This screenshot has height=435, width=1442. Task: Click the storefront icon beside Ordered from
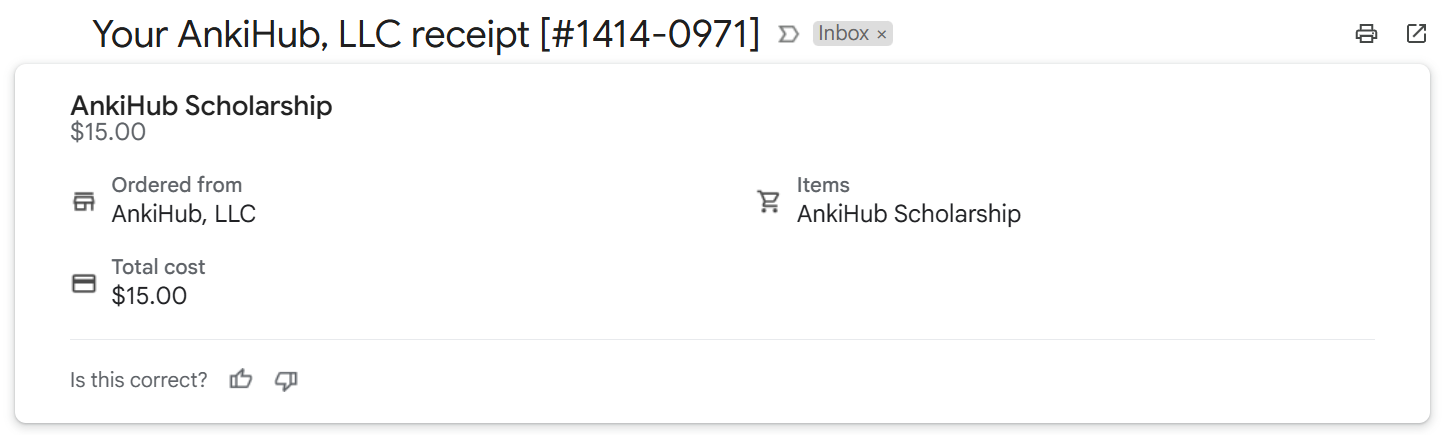coord(84,201)
